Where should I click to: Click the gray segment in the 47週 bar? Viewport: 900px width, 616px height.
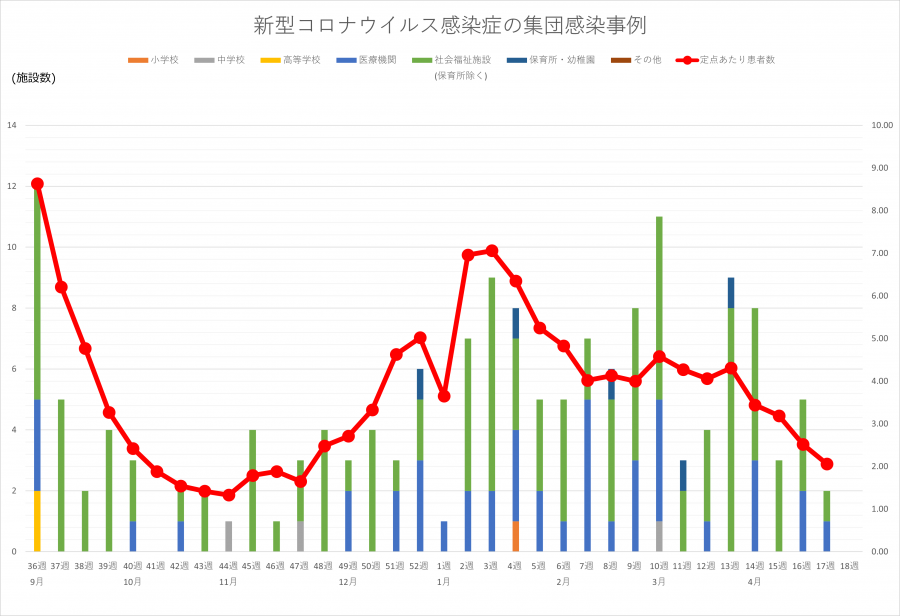[x=300, y=536]
